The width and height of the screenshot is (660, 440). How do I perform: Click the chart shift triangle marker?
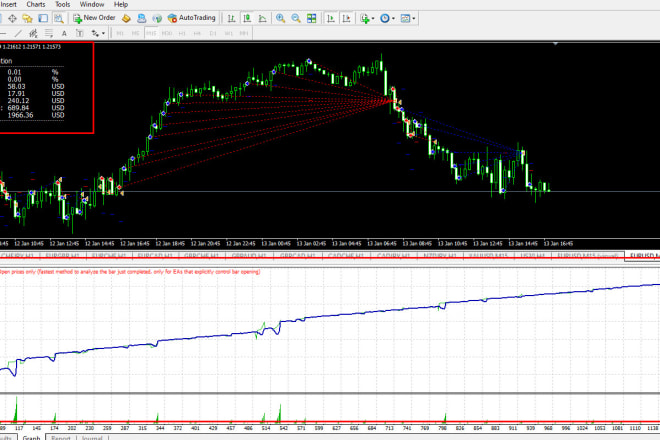555,43
